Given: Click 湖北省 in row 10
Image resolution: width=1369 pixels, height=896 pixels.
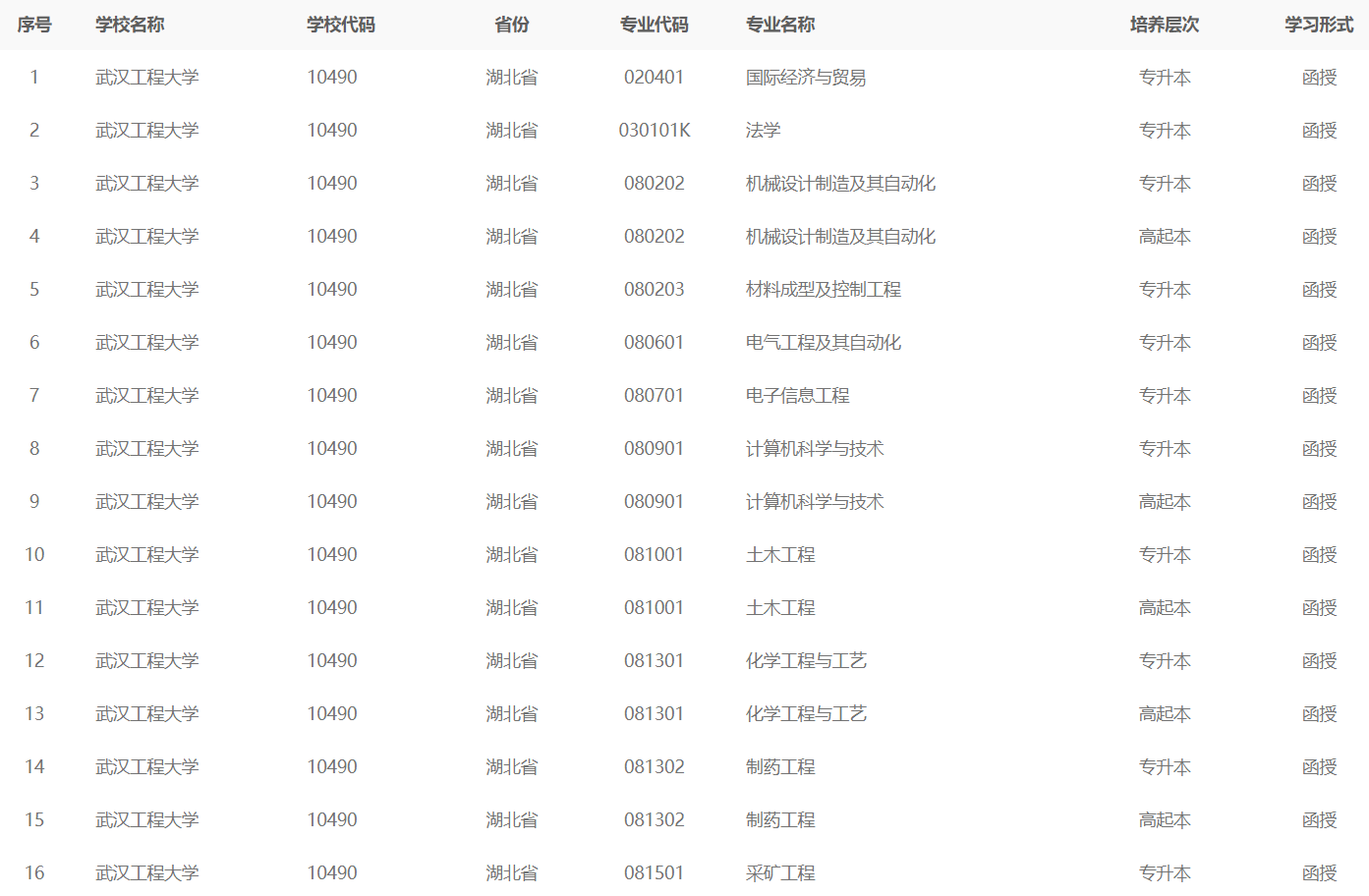Looking at the screenshot, I should pos(512,555).
